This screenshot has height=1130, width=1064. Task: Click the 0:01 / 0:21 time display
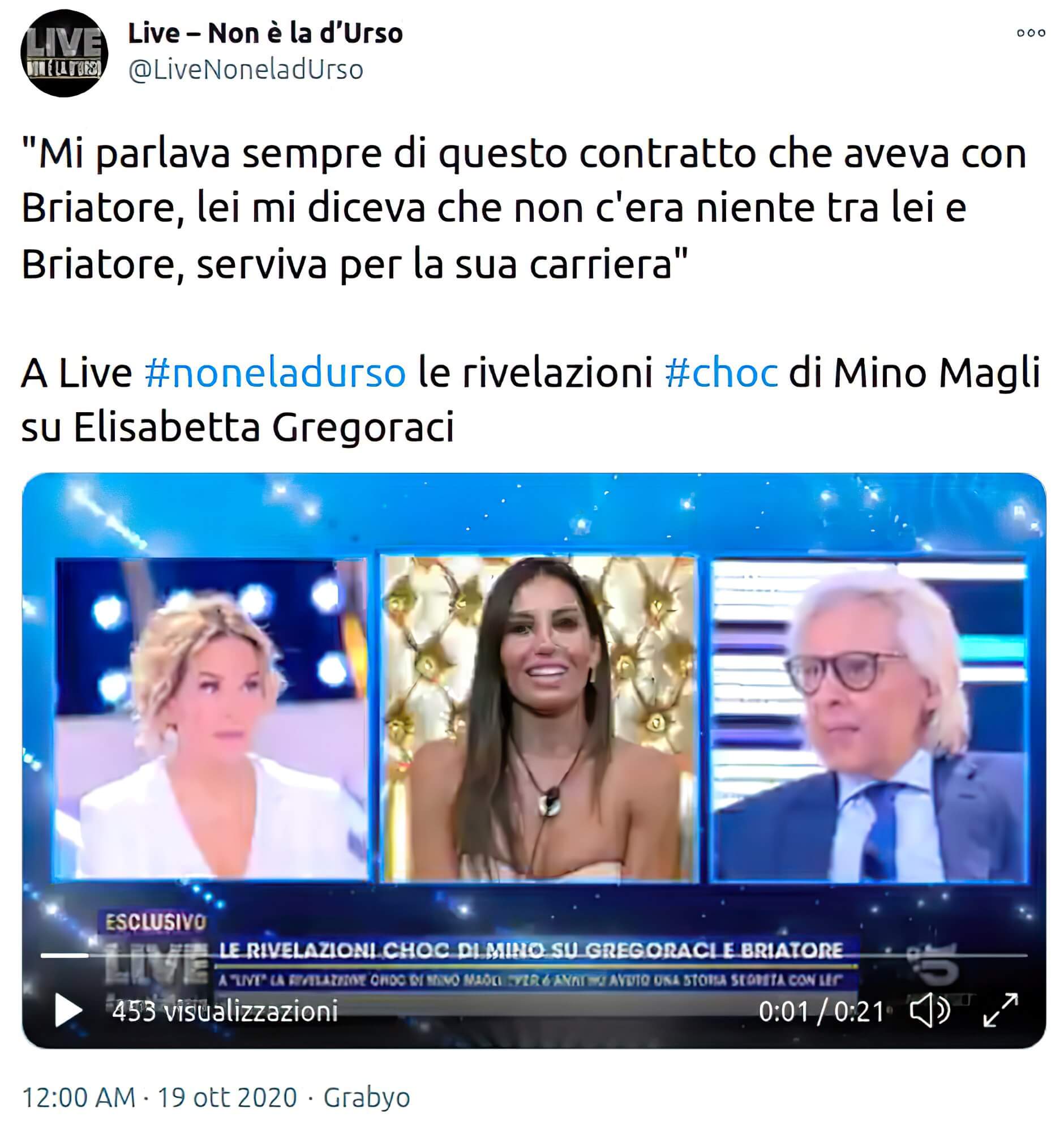[x=821, y=1011]
